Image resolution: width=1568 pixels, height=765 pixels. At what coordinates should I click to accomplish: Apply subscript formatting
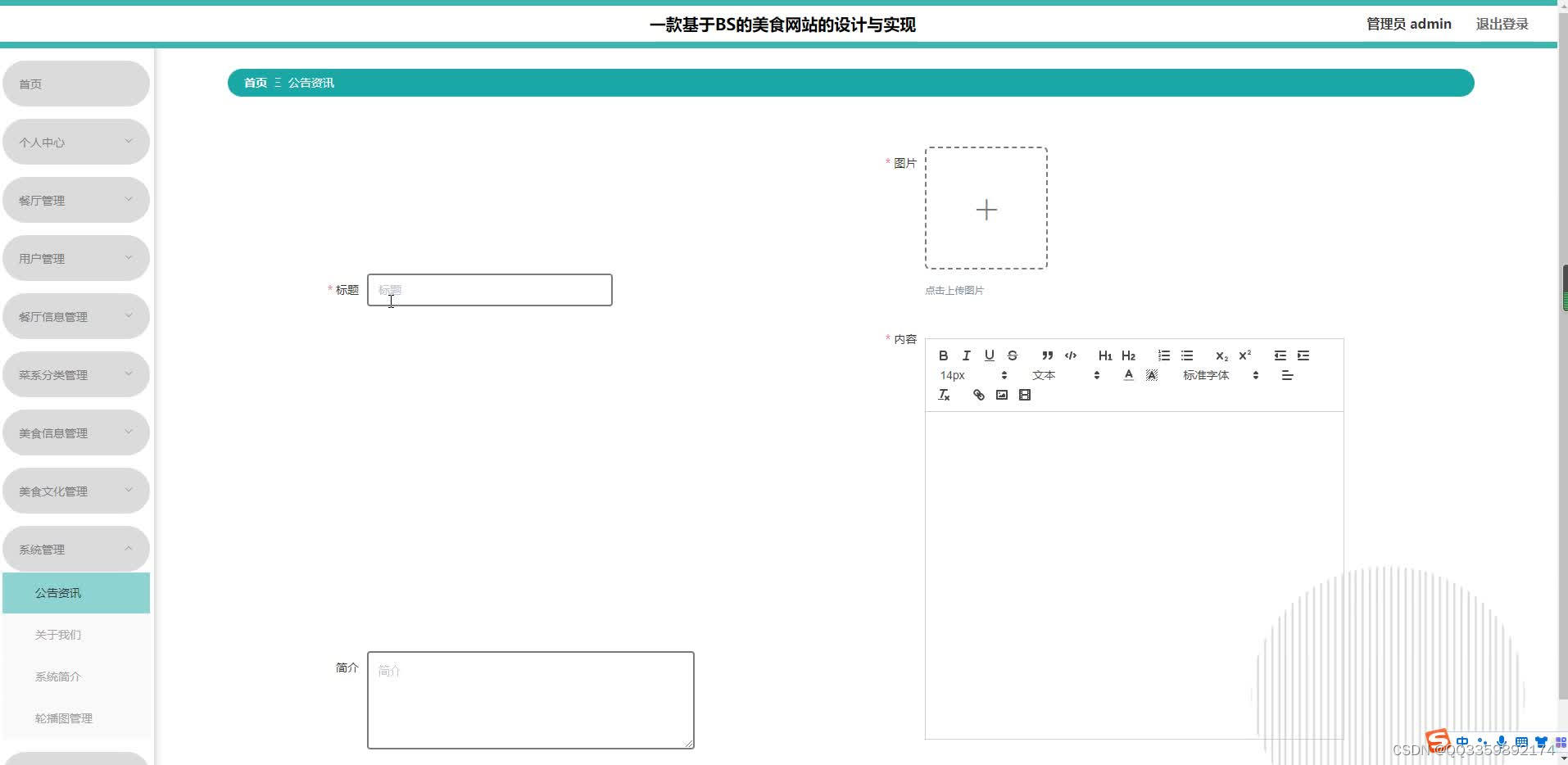pos(1221,355)
